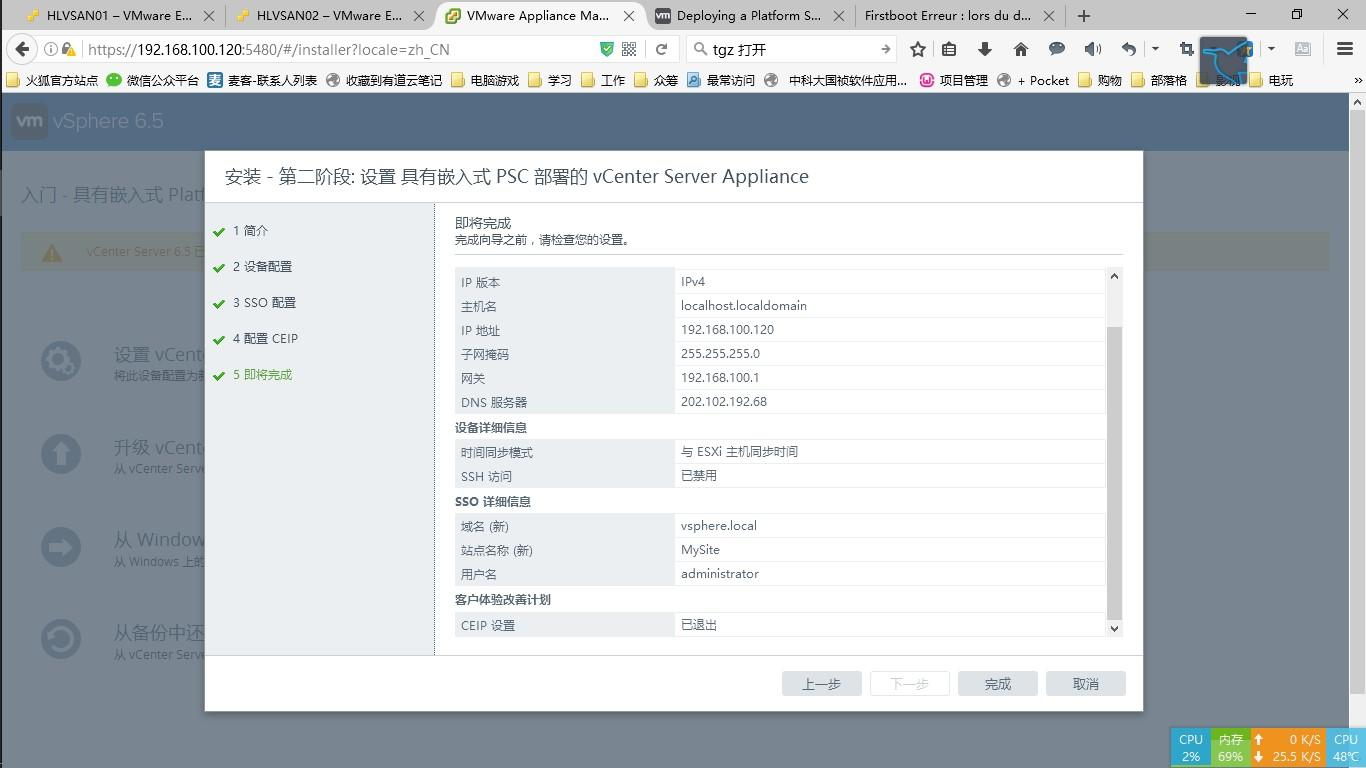This screenshot has width=1366, height=768.
Task: Go to wizard step 2 设备配置
Action: [262, 267]
